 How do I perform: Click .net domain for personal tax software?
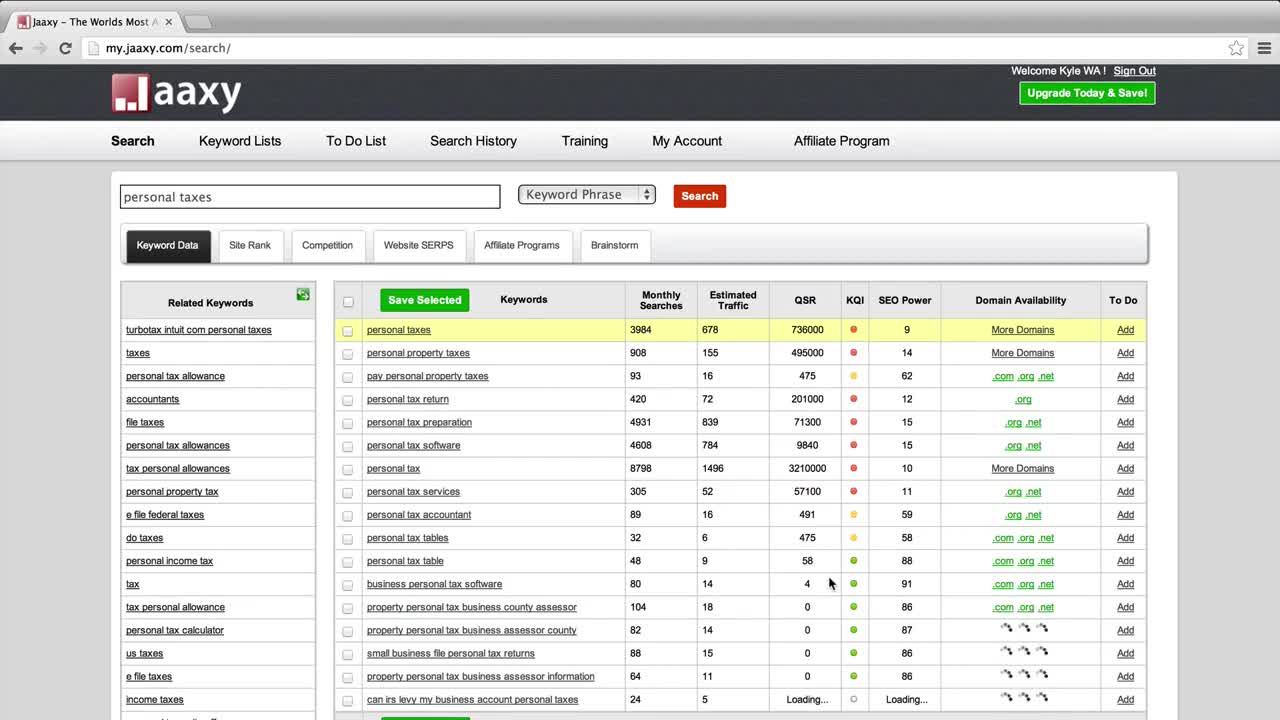1034,445
